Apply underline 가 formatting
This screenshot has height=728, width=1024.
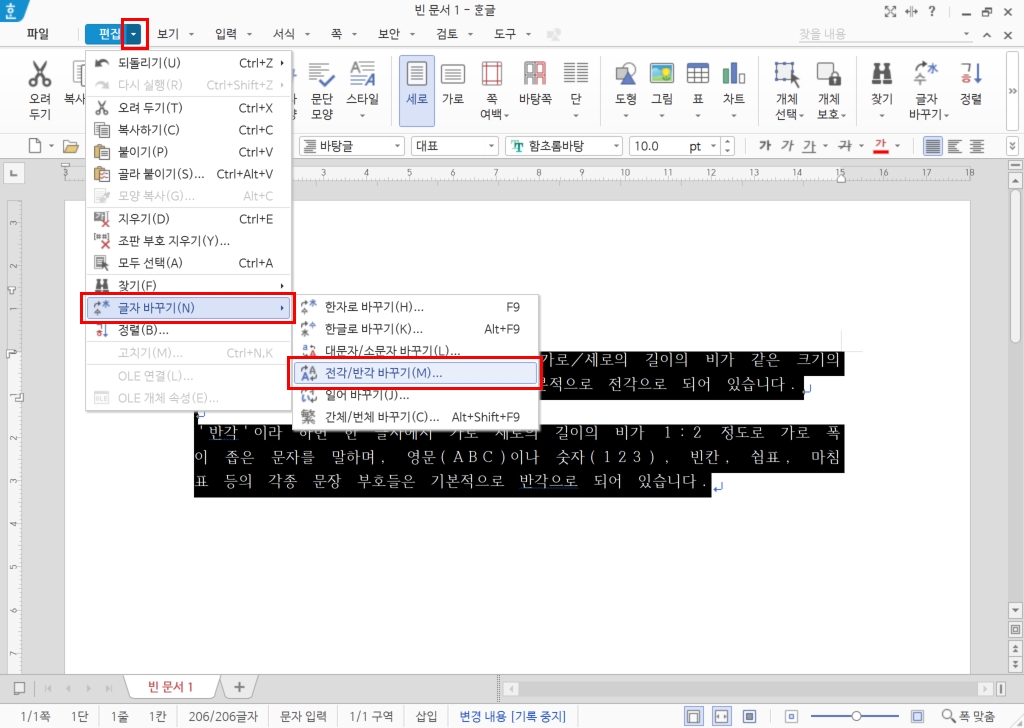[809, 146]
